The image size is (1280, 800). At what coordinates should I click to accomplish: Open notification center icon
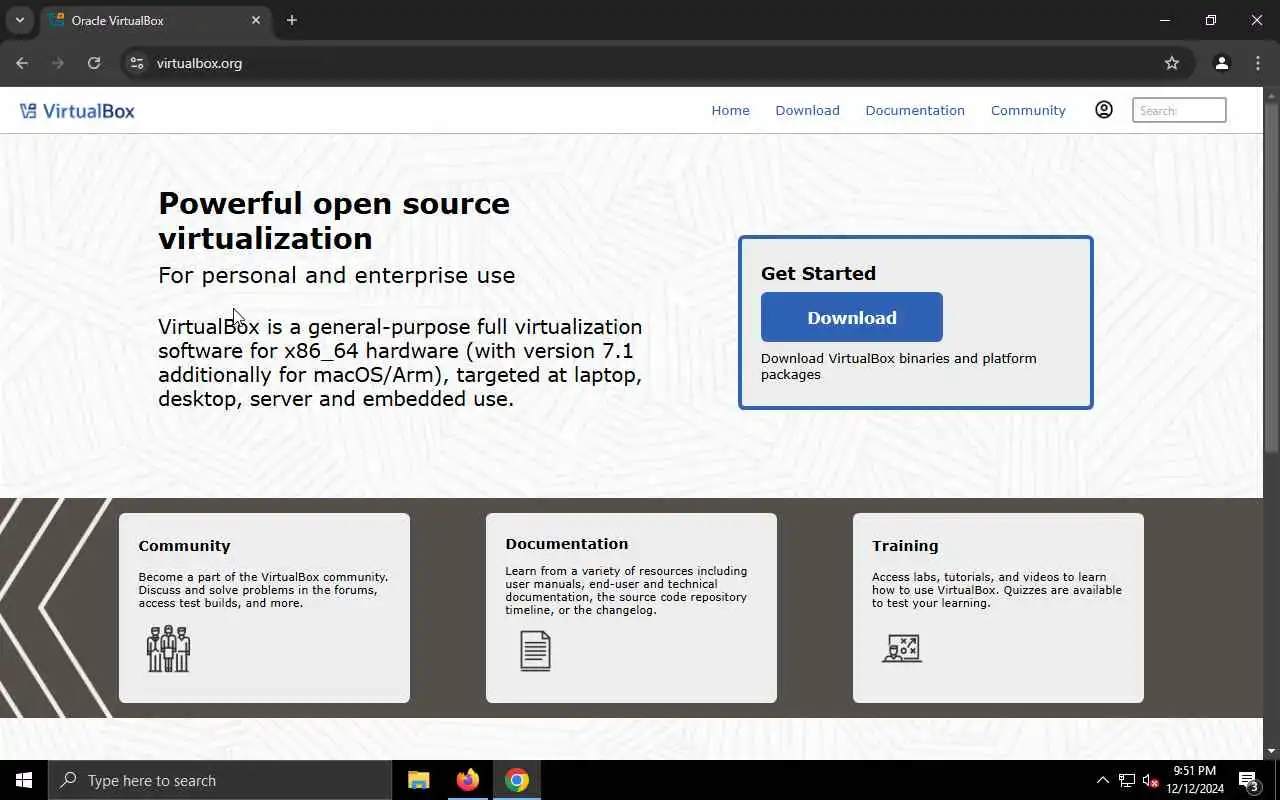tap(1248, 780)
